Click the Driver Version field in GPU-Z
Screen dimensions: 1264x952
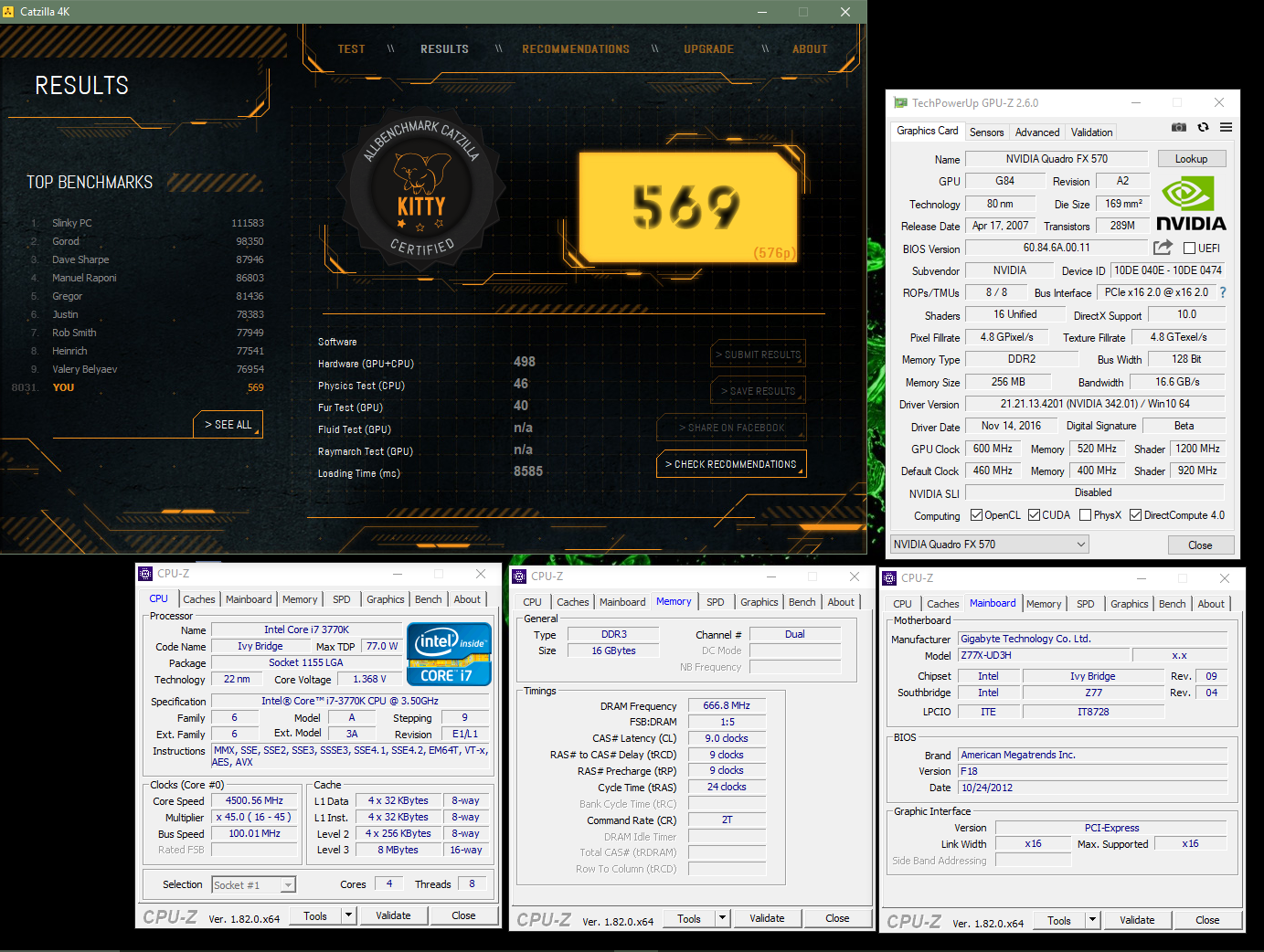[1096, 404]
